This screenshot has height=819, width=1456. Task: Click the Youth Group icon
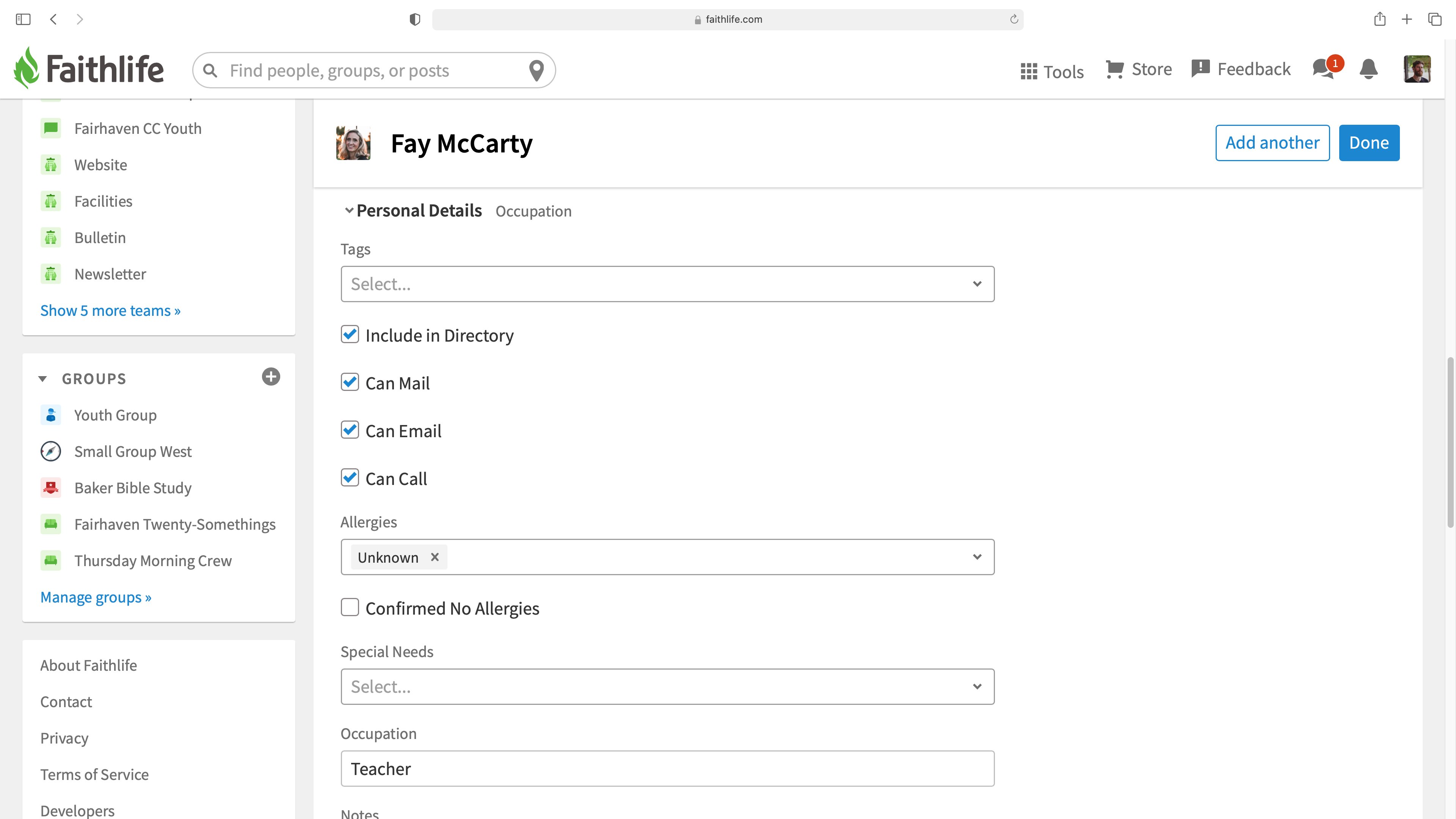pos(51,415)
